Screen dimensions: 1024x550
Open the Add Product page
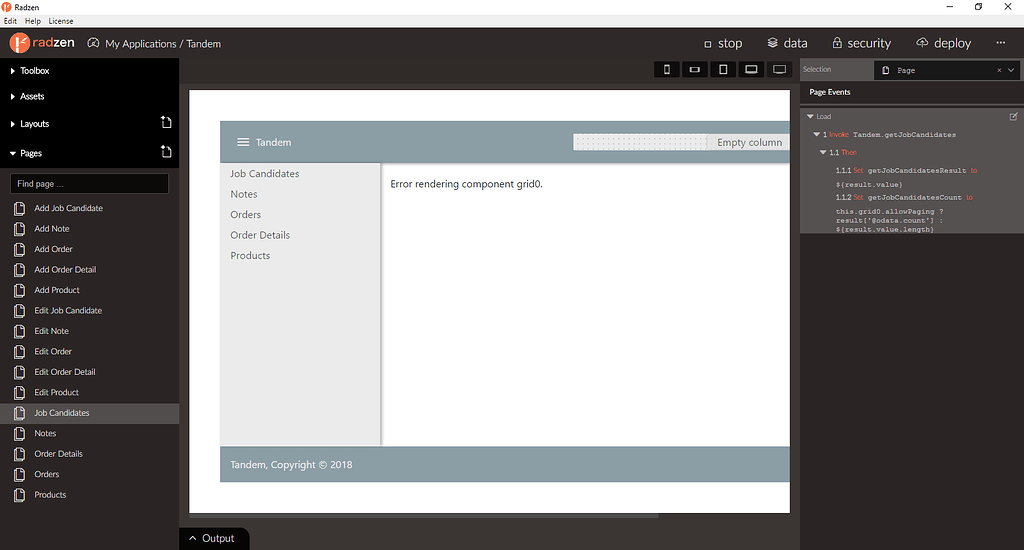point(89,290)
